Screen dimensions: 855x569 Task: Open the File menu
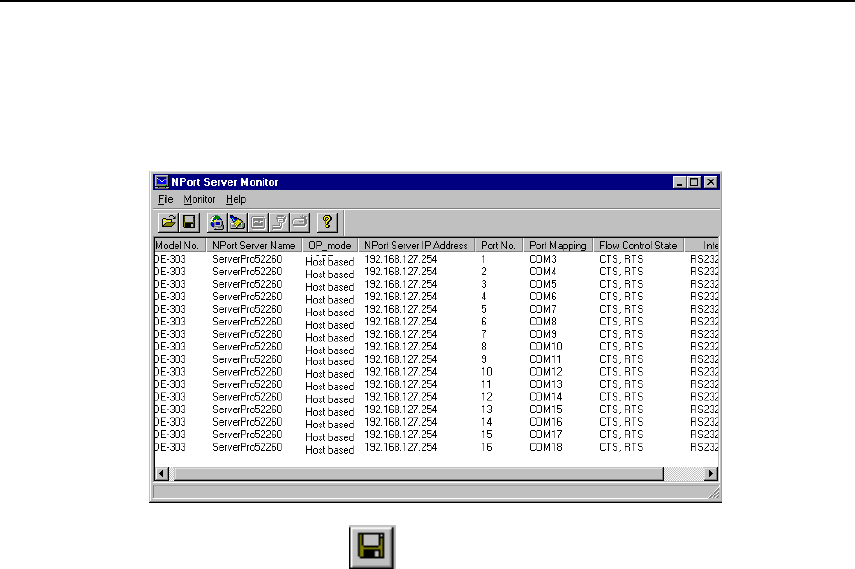(166, 200)
